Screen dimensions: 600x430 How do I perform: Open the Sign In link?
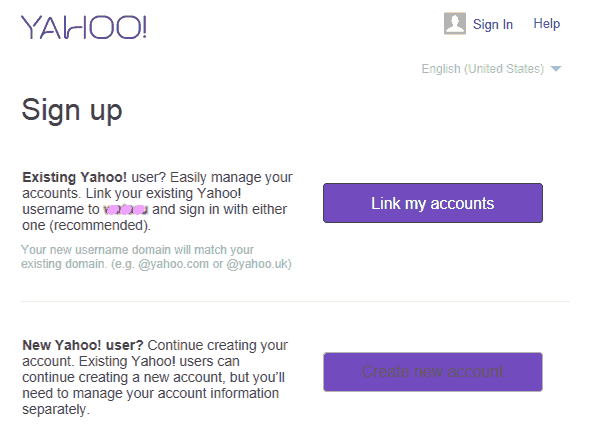493,24
